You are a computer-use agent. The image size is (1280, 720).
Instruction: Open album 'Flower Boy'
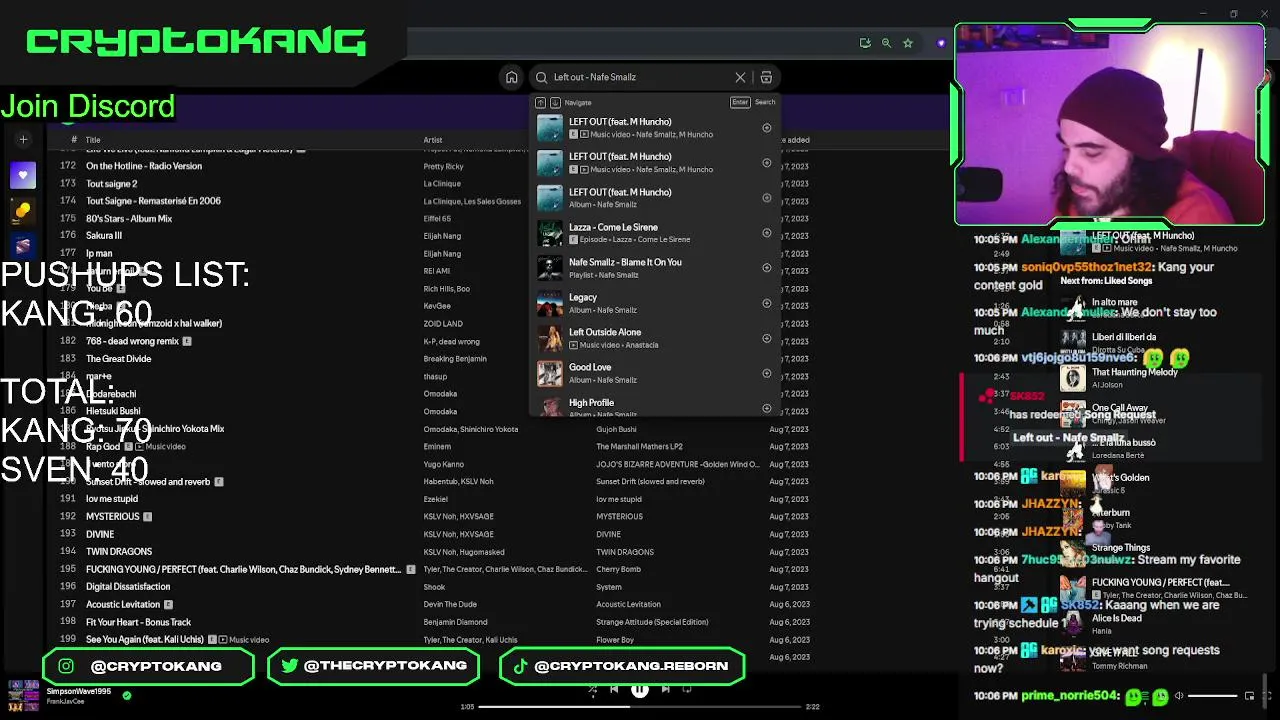615,640
